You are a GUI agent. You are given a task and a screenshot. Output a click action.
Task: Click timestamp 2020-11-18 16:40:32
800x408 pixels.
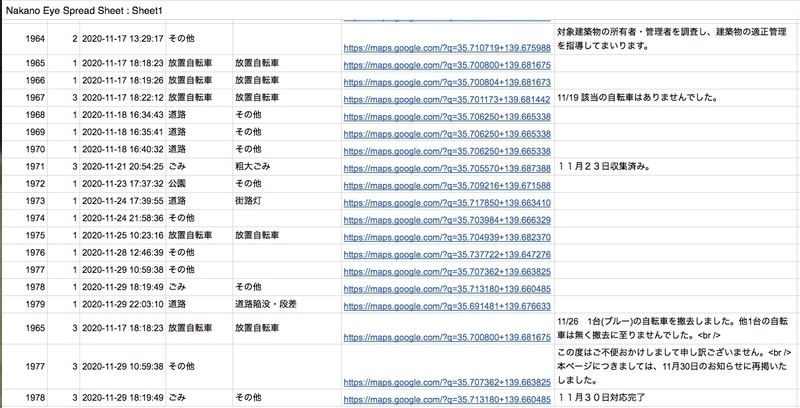tap(122, 149)
